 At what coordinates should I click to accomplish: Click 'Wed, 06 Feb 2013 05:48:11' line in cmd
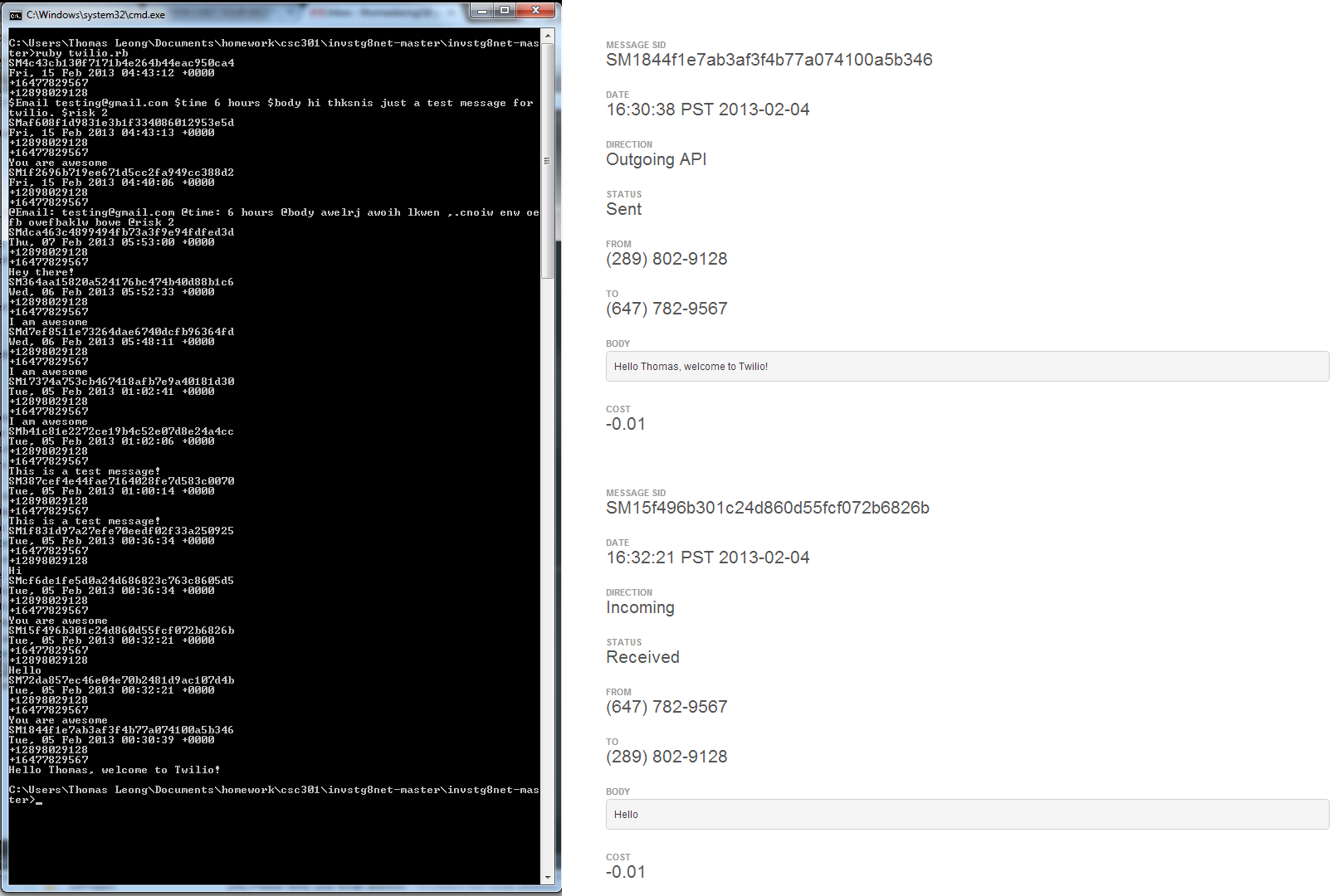point(111,342)
